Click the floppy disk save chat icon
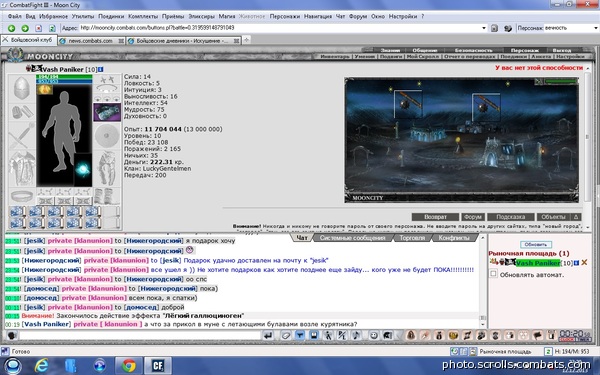 pyautogui.click(x=314, y=336)
